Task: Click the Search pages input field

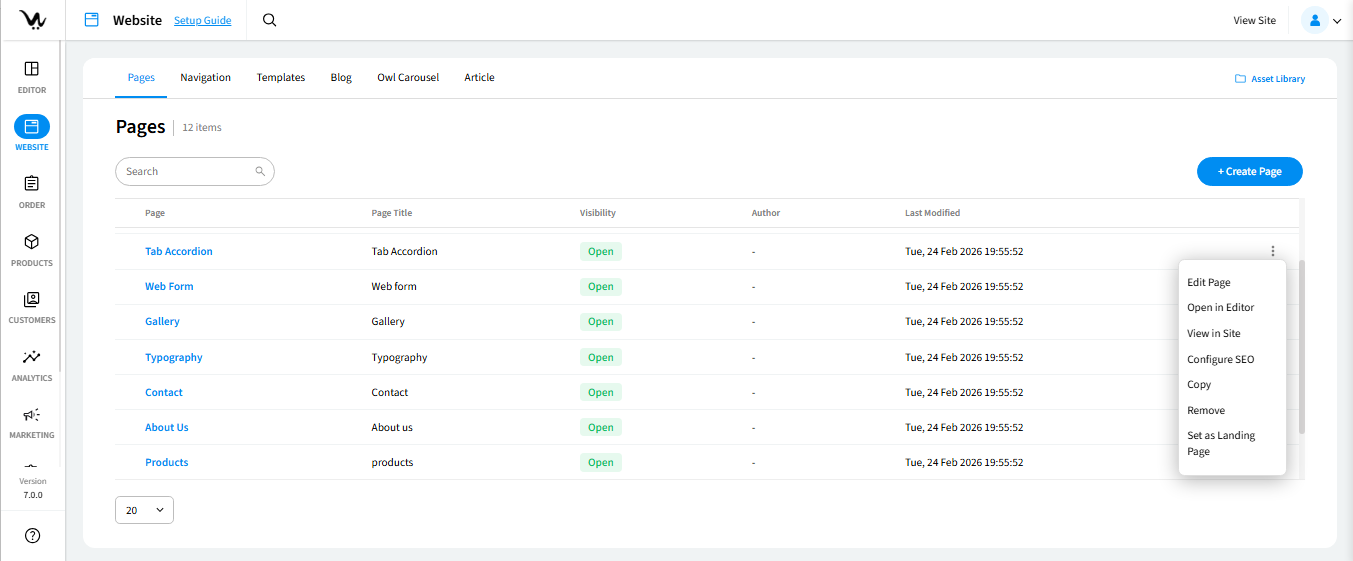Action: [x=188, y=171]
